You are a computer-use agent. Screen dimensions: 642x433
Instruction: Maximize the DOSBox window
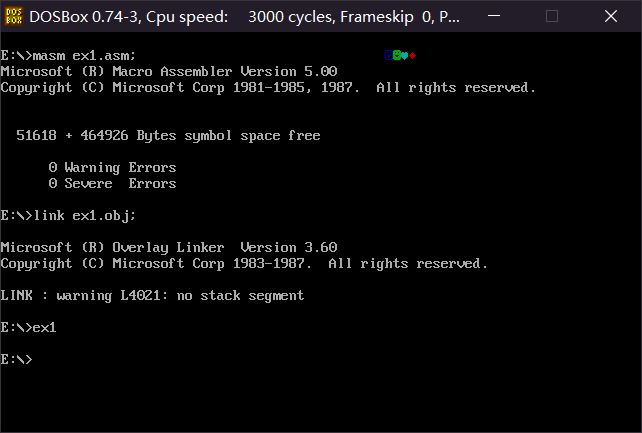tap(552, 16)
